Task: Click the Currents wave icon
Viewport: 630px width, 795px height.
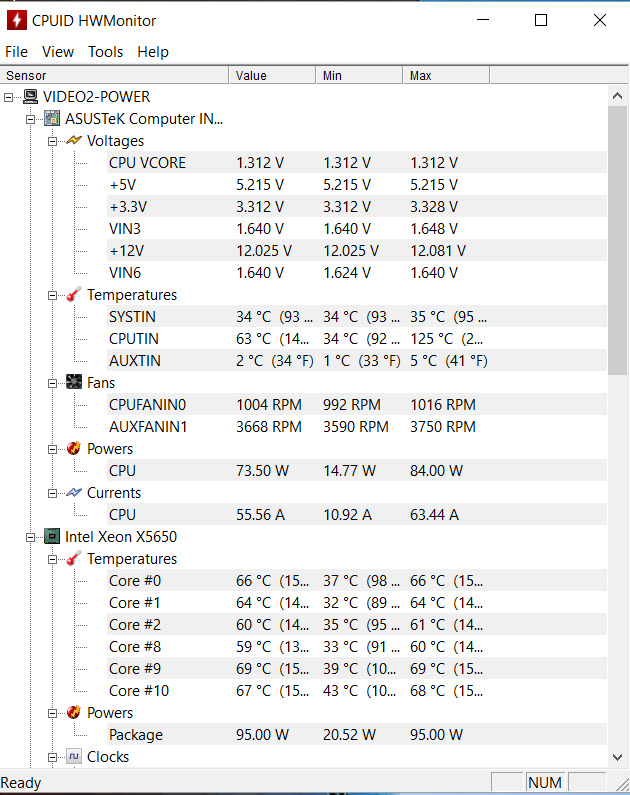Action: (74, 492)
